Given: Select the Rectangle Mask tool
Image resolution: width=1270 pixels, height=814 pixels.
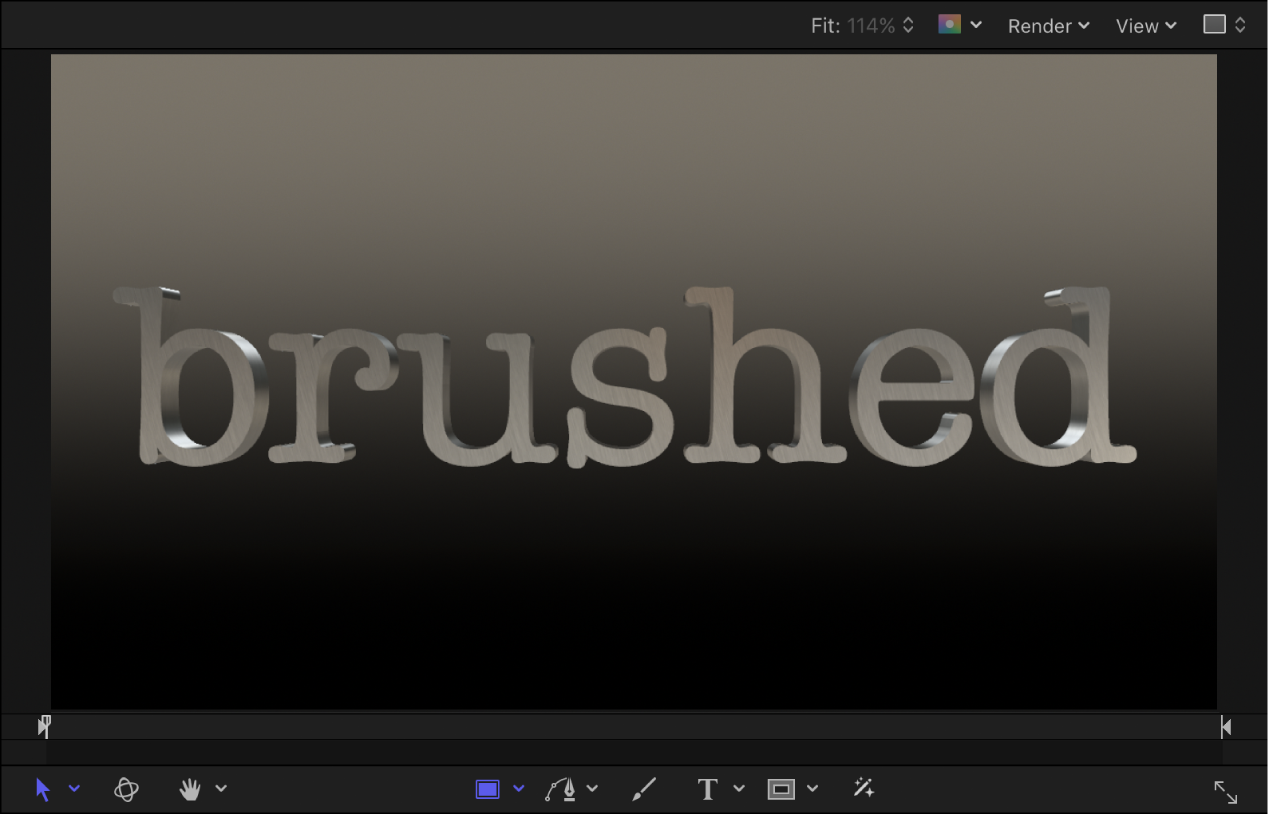Looking at the screenshot, I should pyautogui.click(x=781, y=789).
